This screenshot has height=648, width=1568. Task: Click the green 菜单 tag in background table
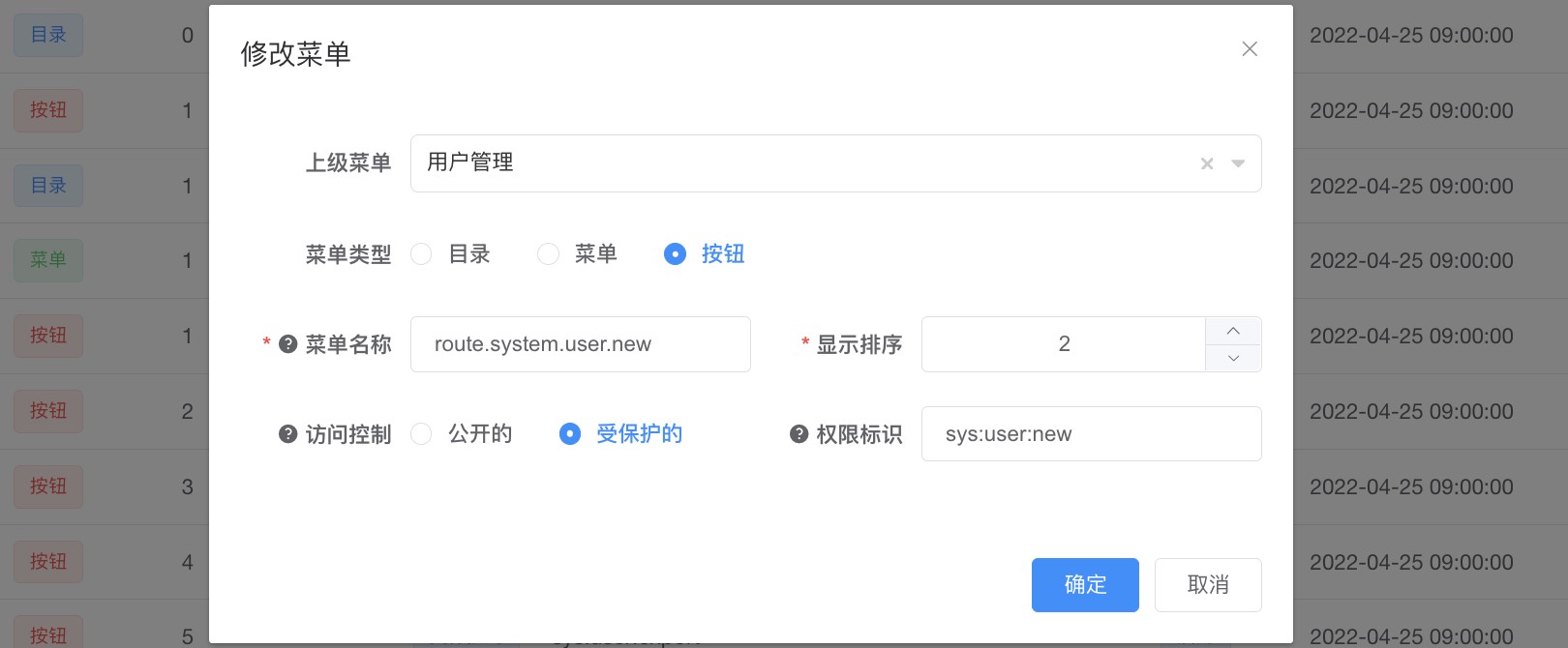(x=48, y=260)
